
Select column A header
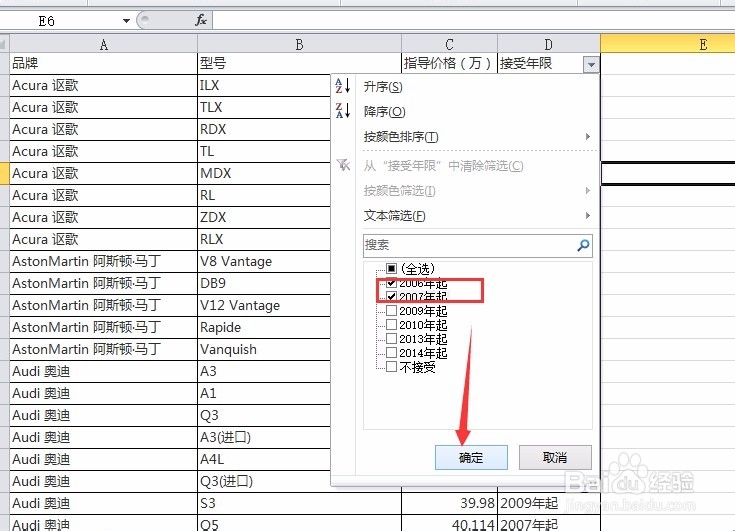104,45
